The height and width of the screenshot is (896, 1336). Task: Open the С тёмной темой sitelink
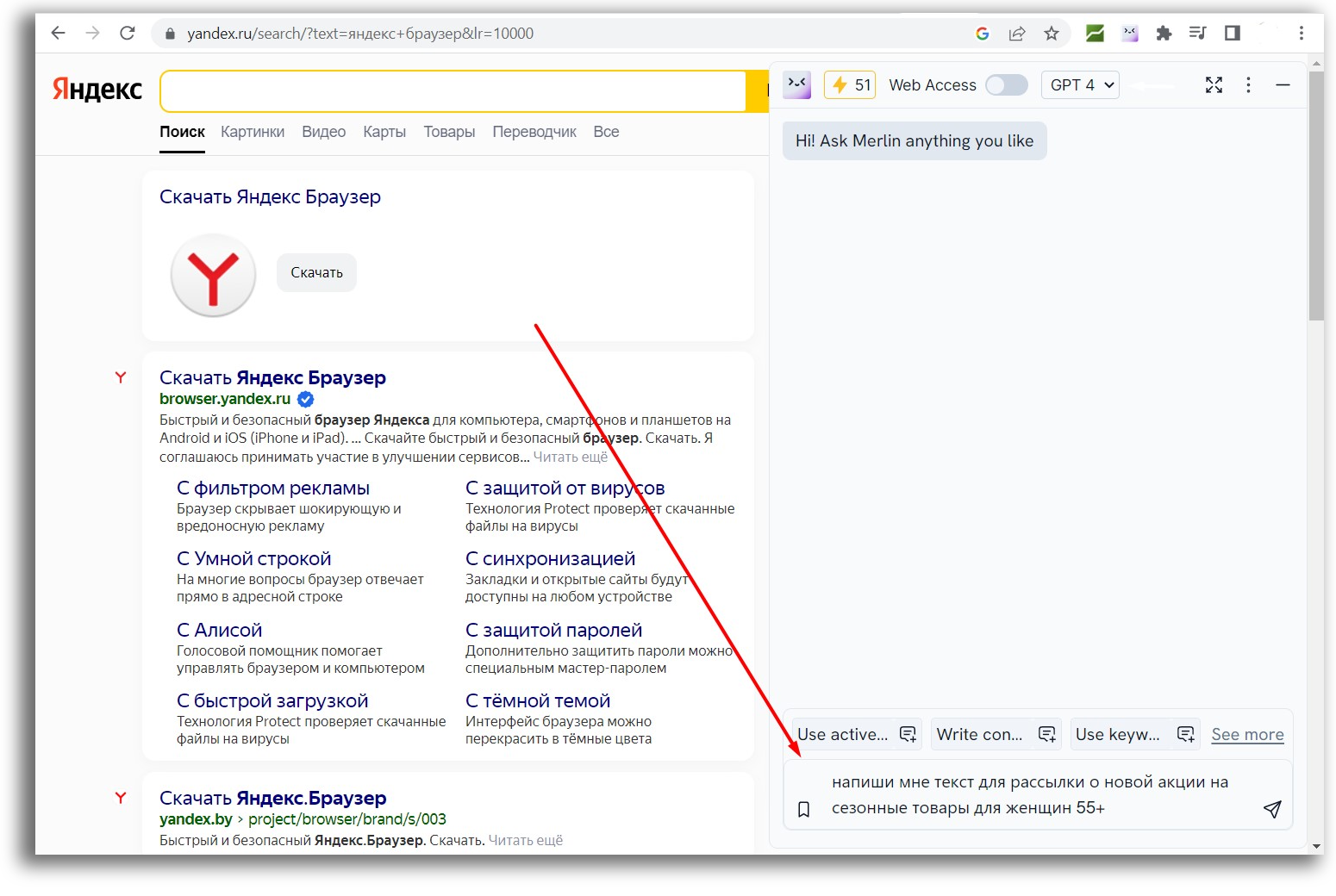pos(538,701)
